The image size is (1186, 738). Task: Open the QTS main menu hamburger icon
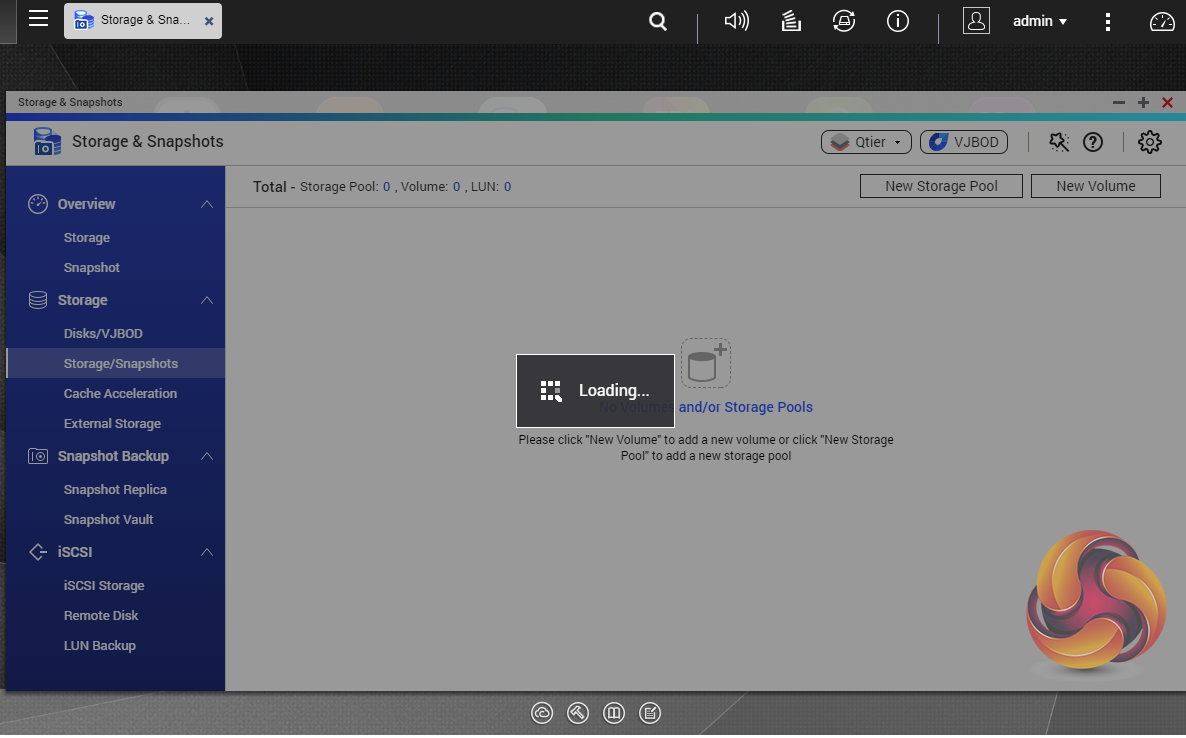click(x=38, y=19)
